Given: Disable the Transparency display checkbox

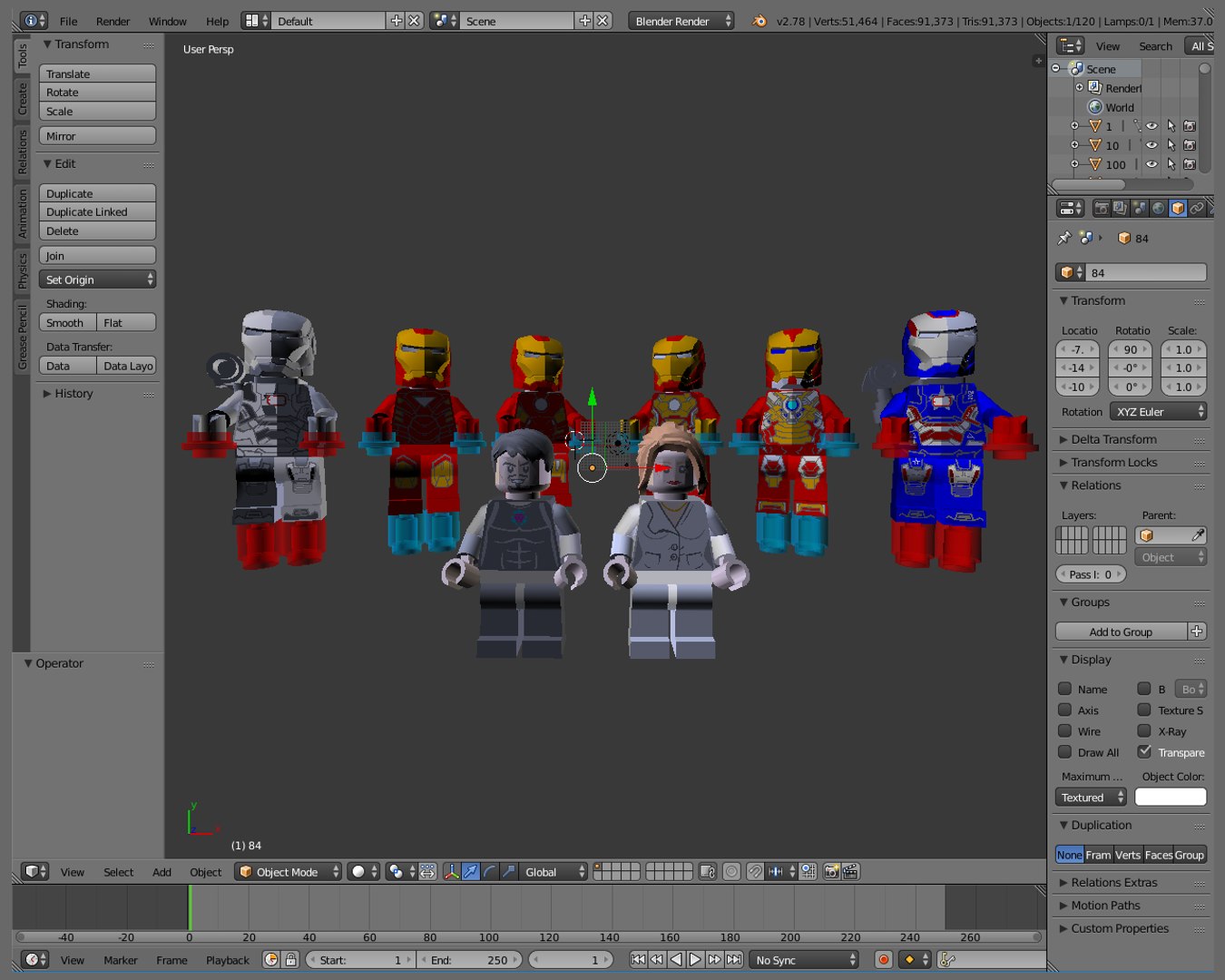Looking at the screenshot, I should [x=1144, y=751].
